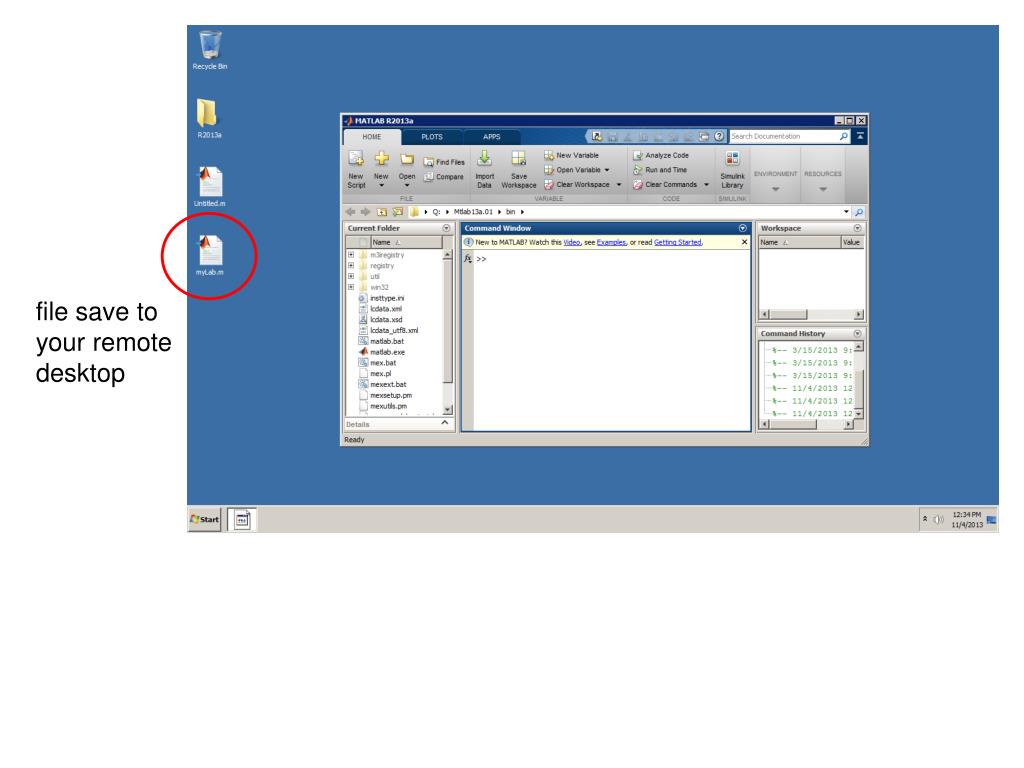Click the Windows Start button
This screenshot has width=1024, height=768.
[204, 520]
